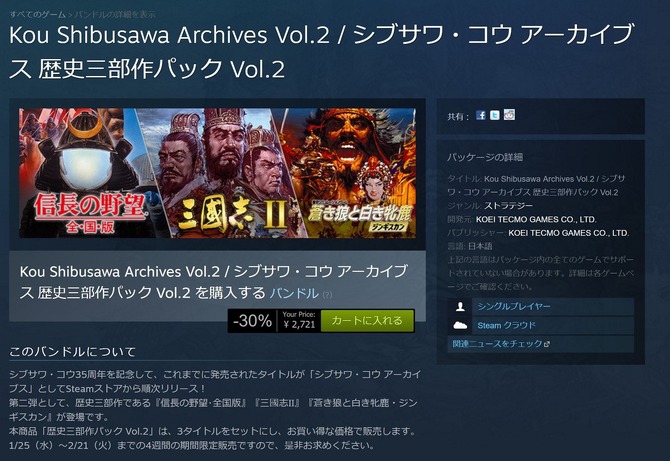Click the single-player person icon

460,306
